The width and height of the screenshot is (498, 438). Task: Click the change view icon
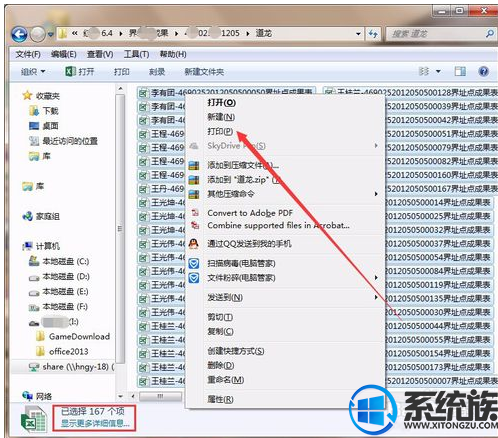click(424, 71)
